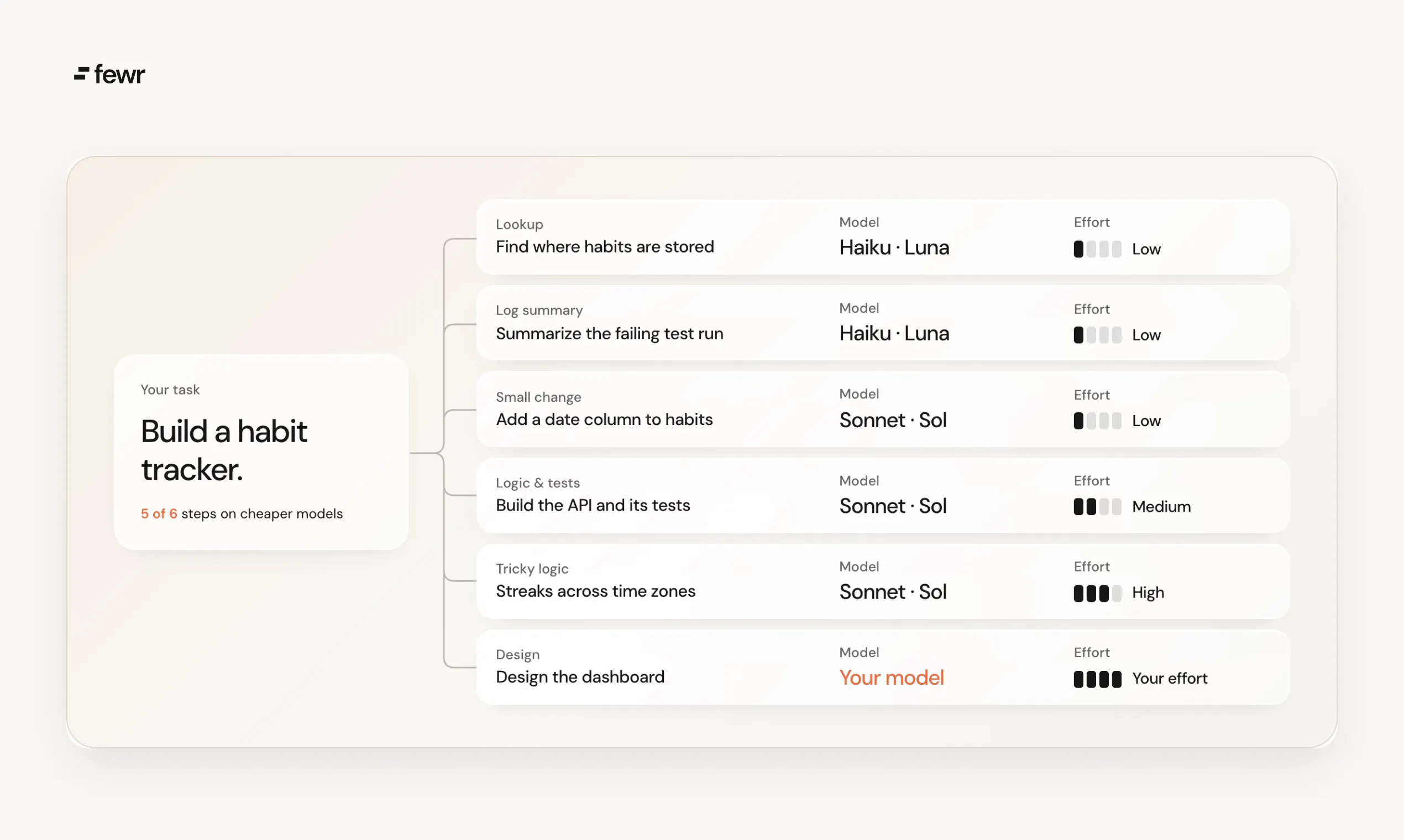Click Sonnet · Sol model in Small change row
Image resolution: width=1404 pixels, height=840 pixels.
893,420
